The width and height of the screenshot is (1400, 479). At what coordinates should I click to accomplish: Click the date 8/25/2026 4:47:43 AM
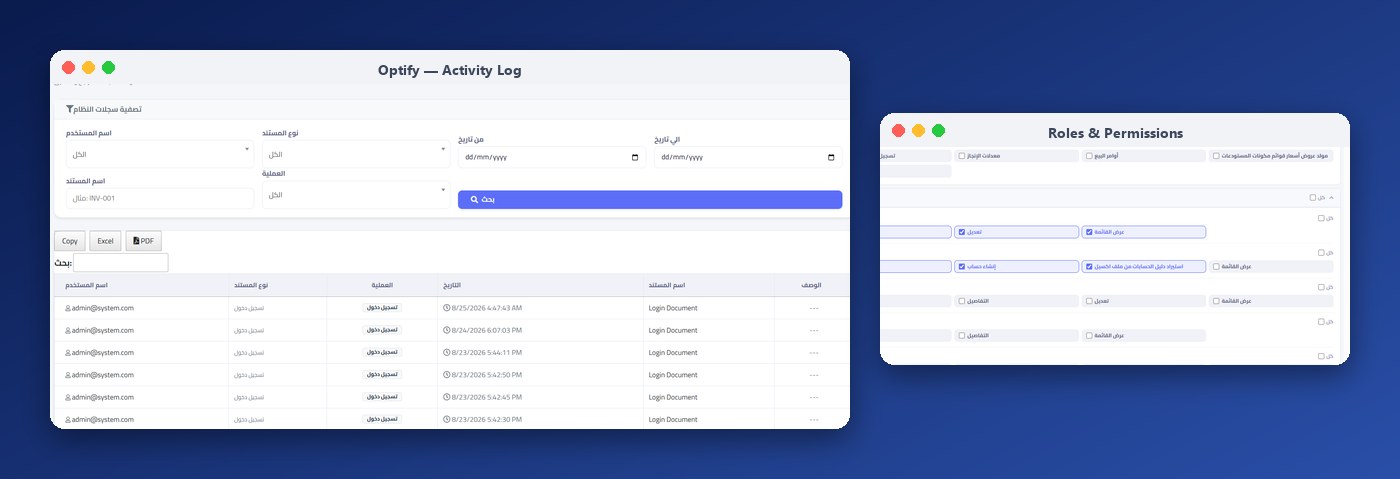pos(486,308)
